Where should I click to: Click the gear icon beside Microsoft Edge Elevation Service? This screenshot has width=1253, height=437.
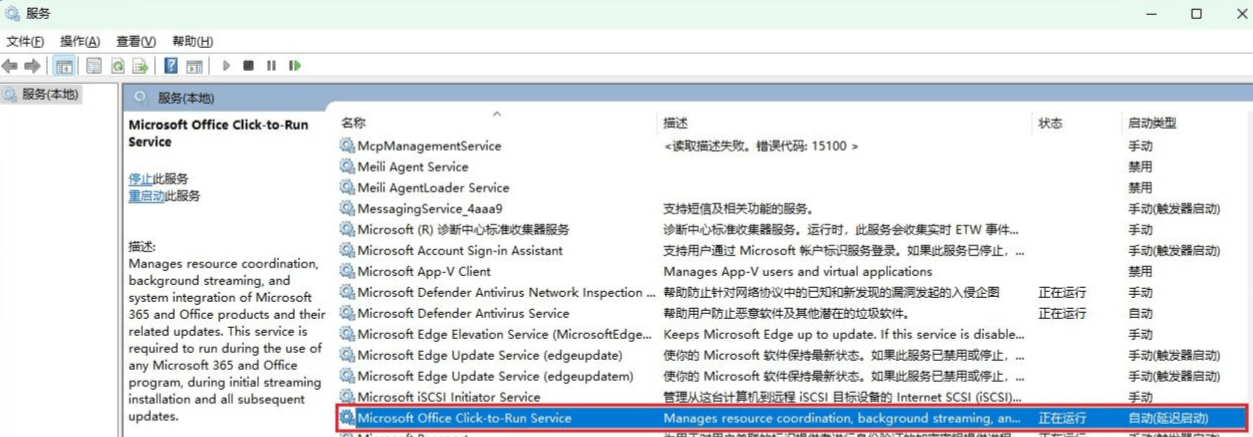tap(347, 334)
